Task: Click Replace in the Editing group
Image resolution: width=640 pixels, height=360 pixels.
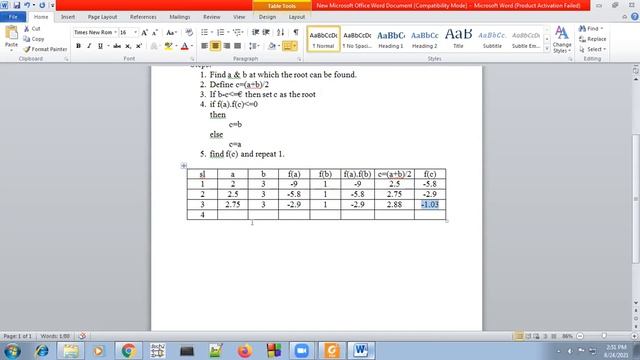Action: (593, 39)
